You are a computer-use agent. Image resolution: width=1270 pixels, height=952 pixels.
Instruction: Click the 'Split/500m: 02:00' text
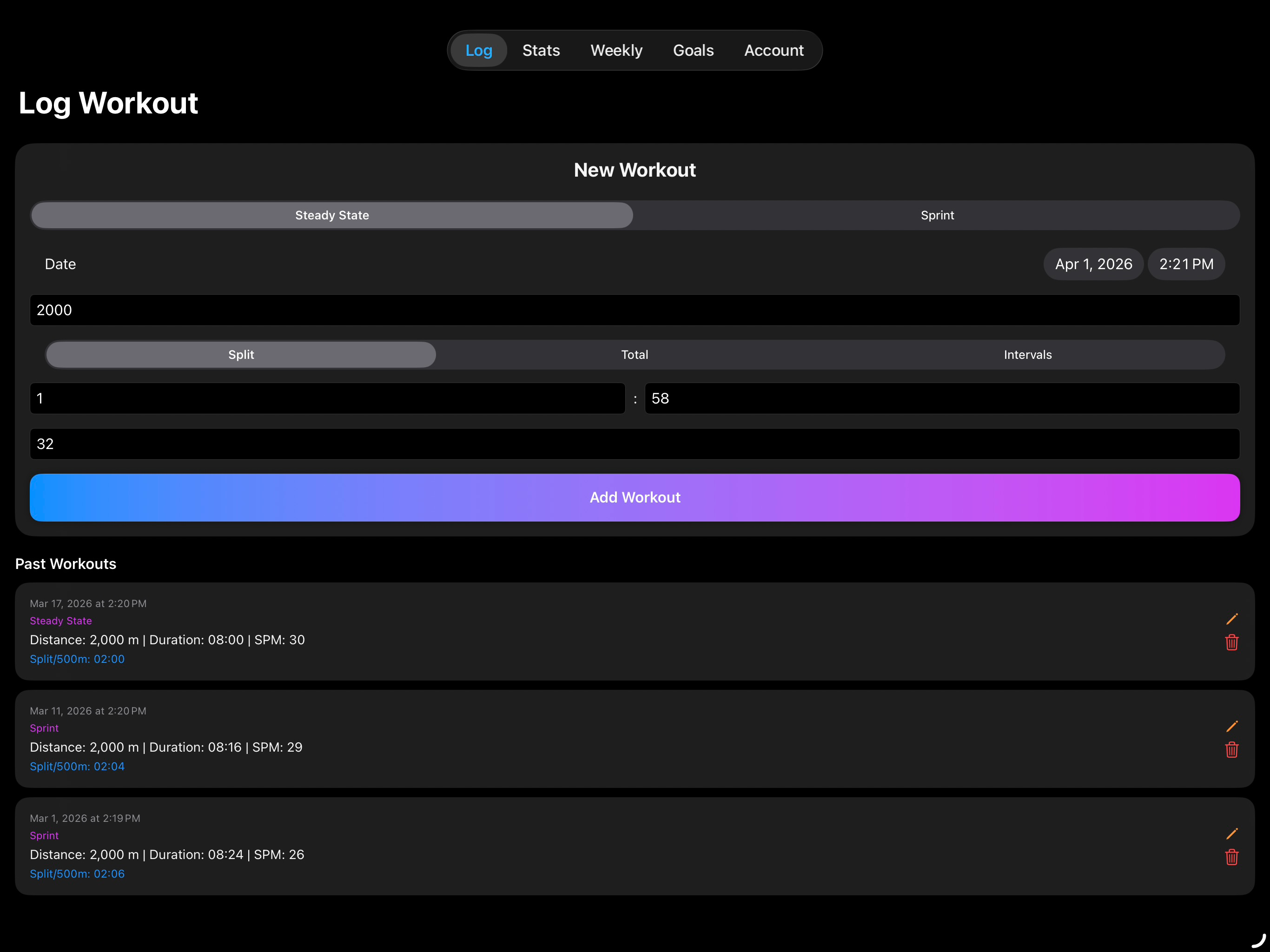(x=77, y=659)
